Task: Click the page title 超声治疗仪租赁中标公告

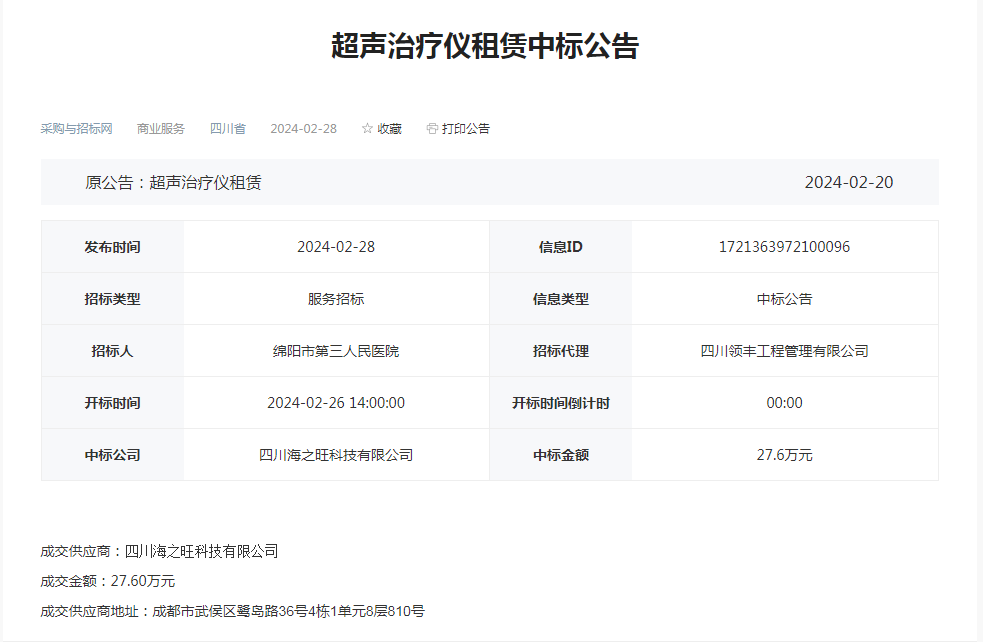Action: 485,46
